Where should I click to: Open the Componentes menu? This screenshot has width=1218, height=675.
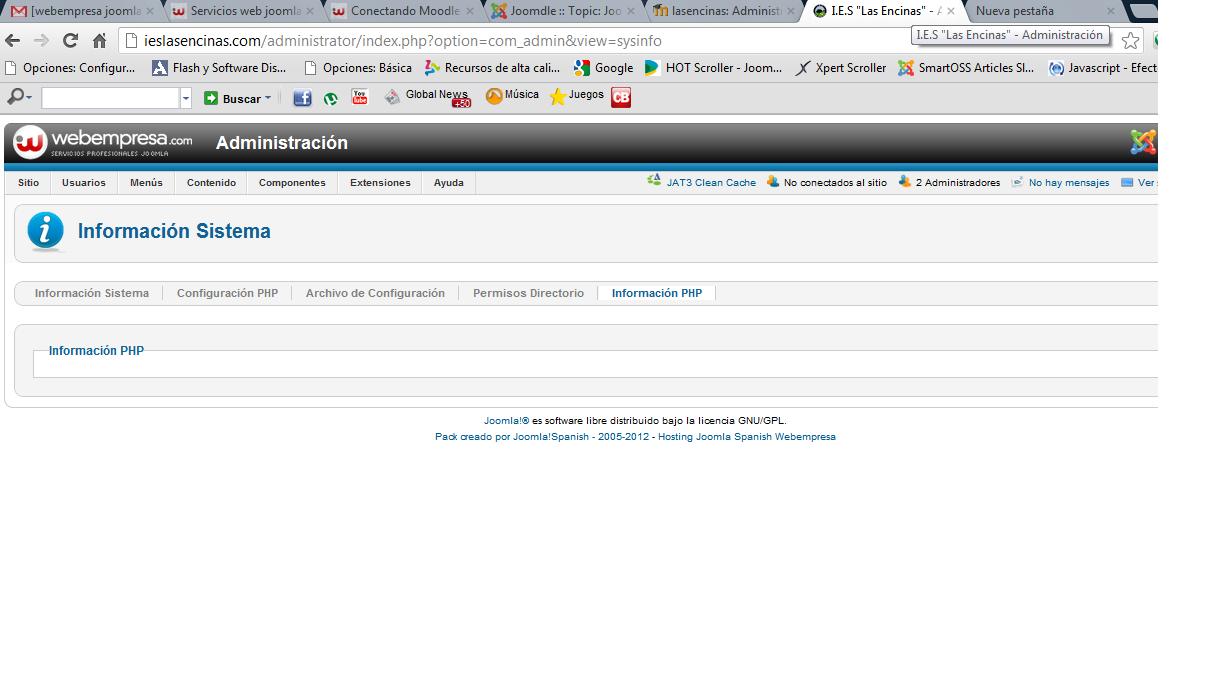tap(292, 183)
